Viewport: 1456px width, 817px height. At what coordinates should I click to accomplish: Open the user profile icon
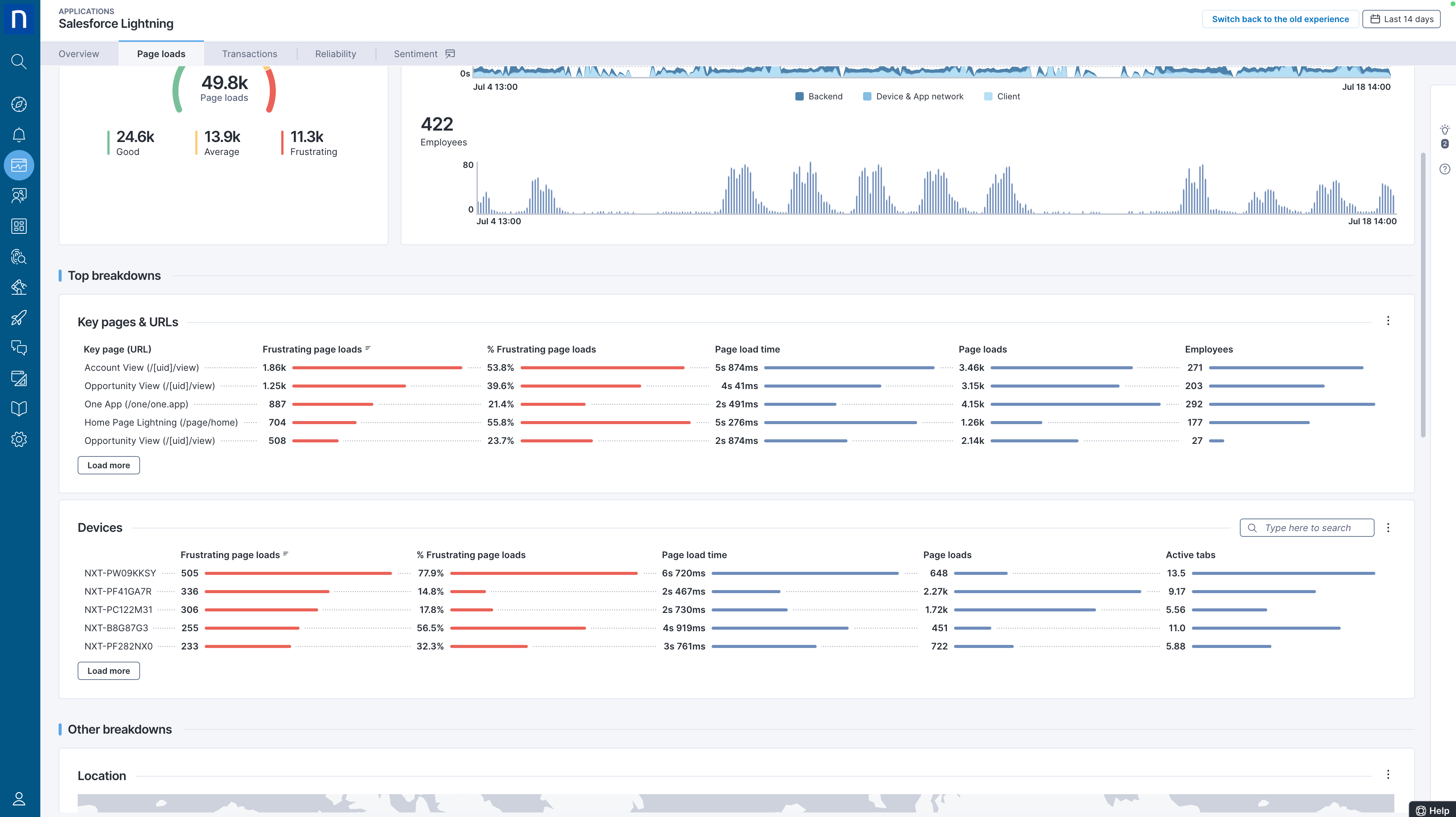[x=19, y=798]
